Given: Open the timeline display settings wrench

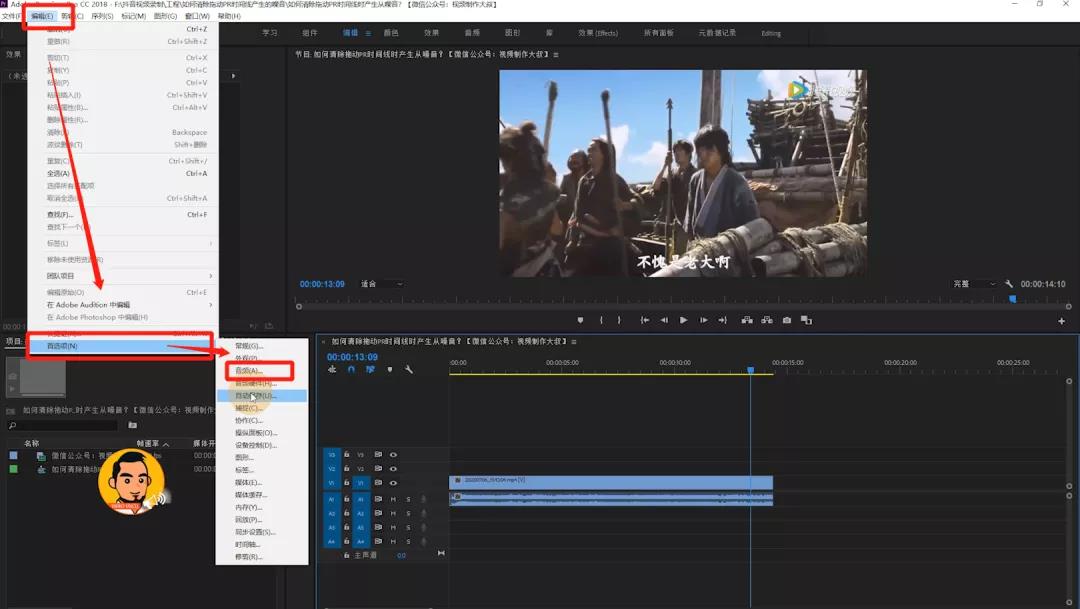Looking at the screenshot, I should 408,370.
